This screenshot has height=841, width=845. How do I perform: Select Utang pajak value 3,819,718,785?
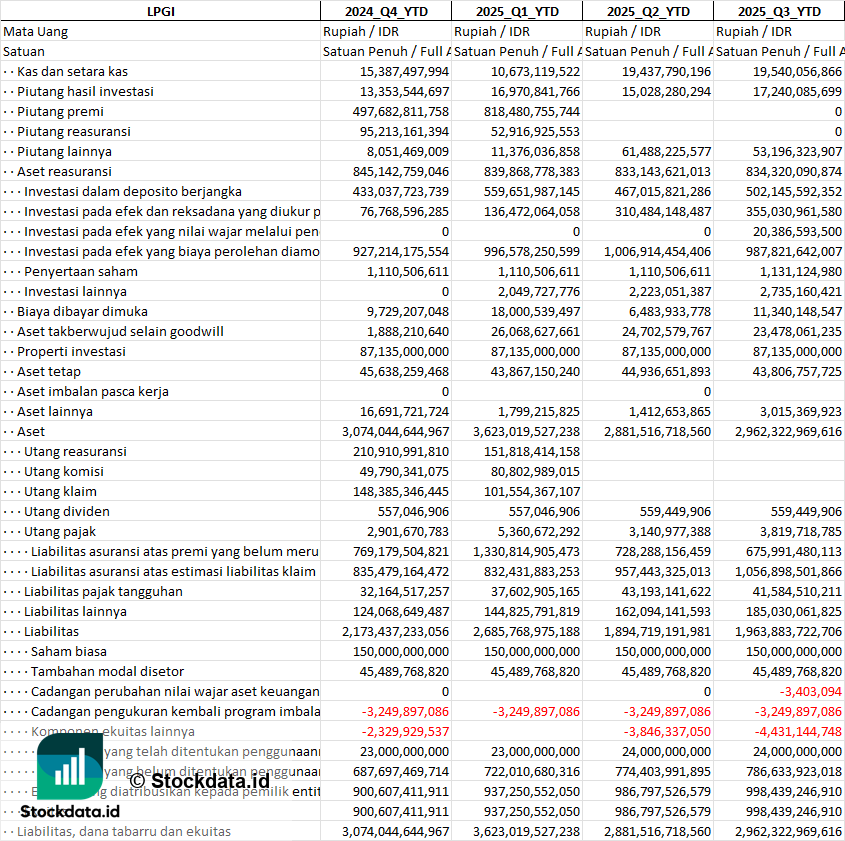[801, 531]
